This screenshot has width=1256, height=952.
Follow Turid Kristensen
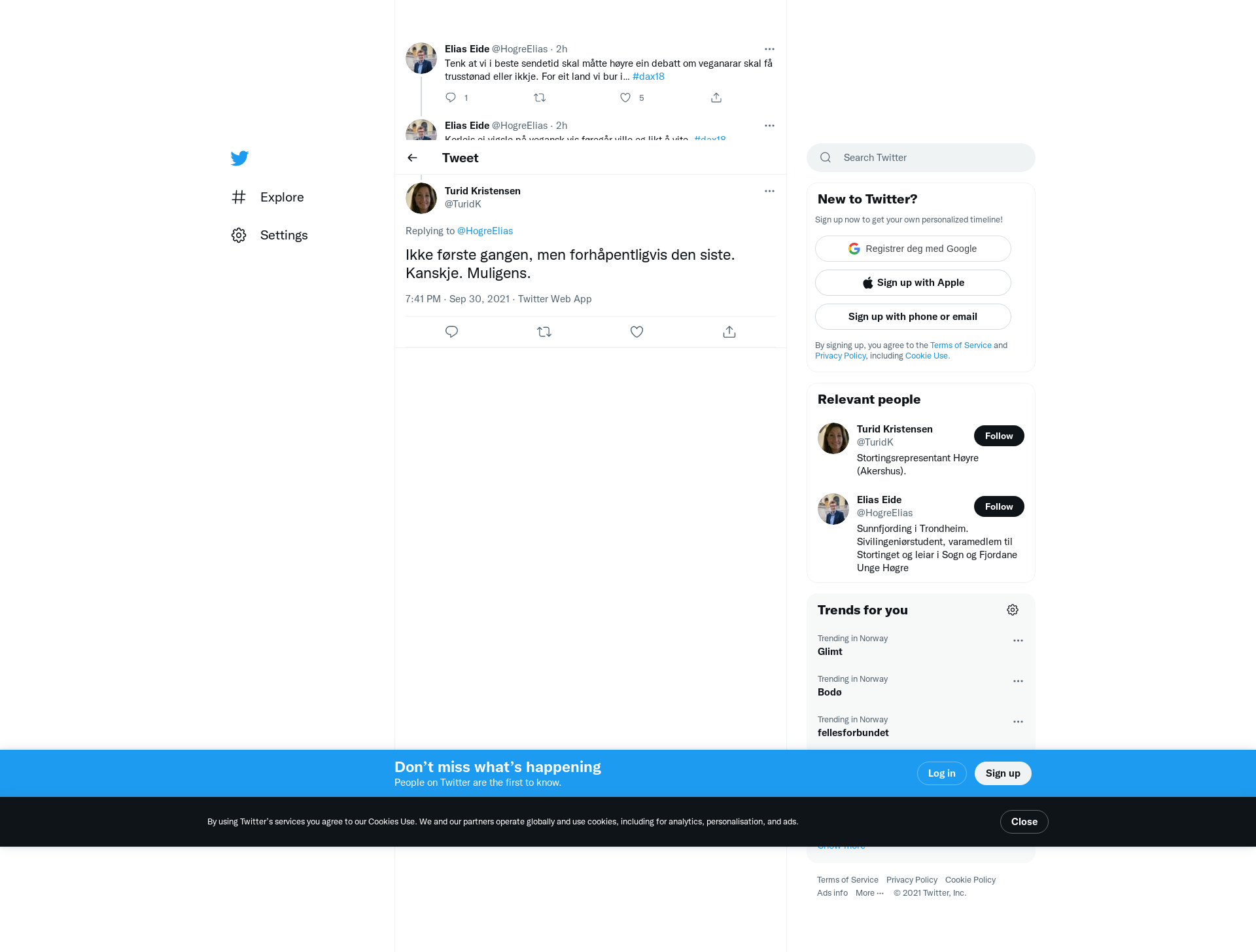pyautogui.click(x=999, y=436)
